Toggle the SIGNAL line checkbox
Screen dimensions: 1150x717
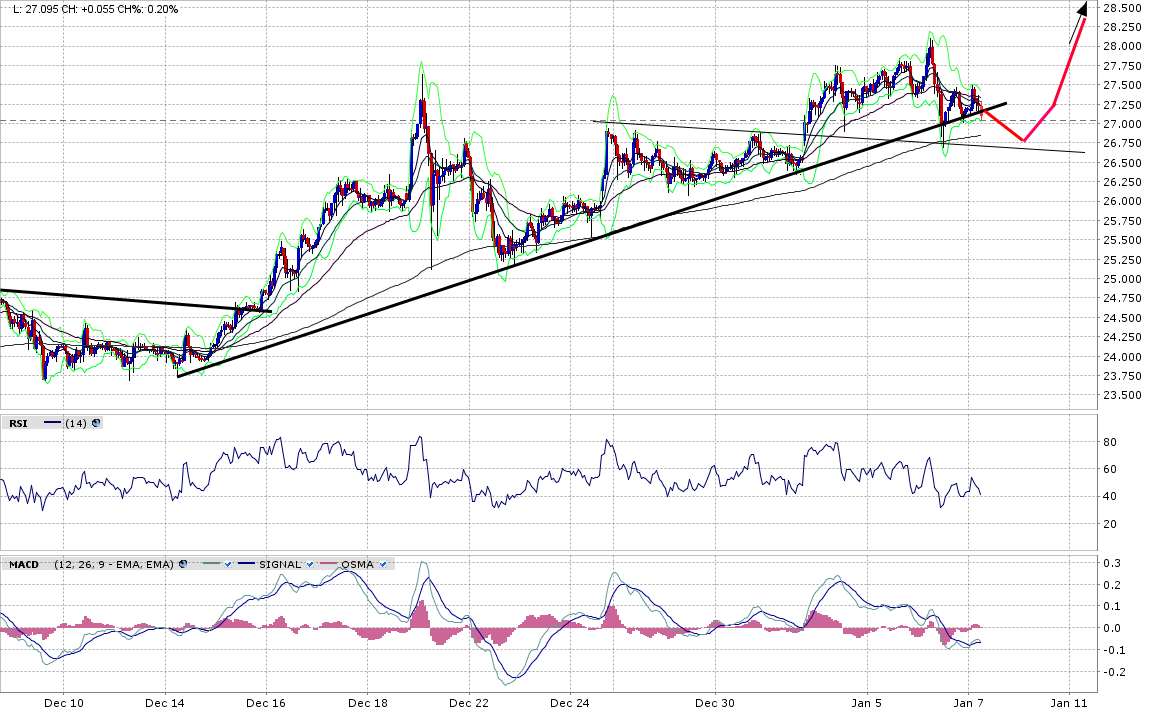310,565
